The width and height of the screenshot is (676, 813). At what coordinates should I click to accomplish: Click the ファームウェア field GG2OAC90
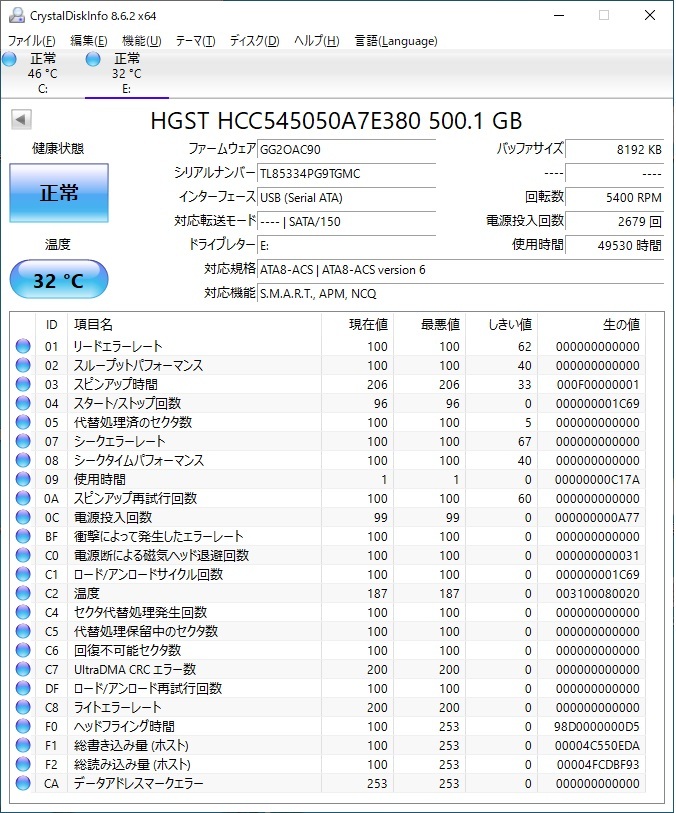[x=346, y=149]
